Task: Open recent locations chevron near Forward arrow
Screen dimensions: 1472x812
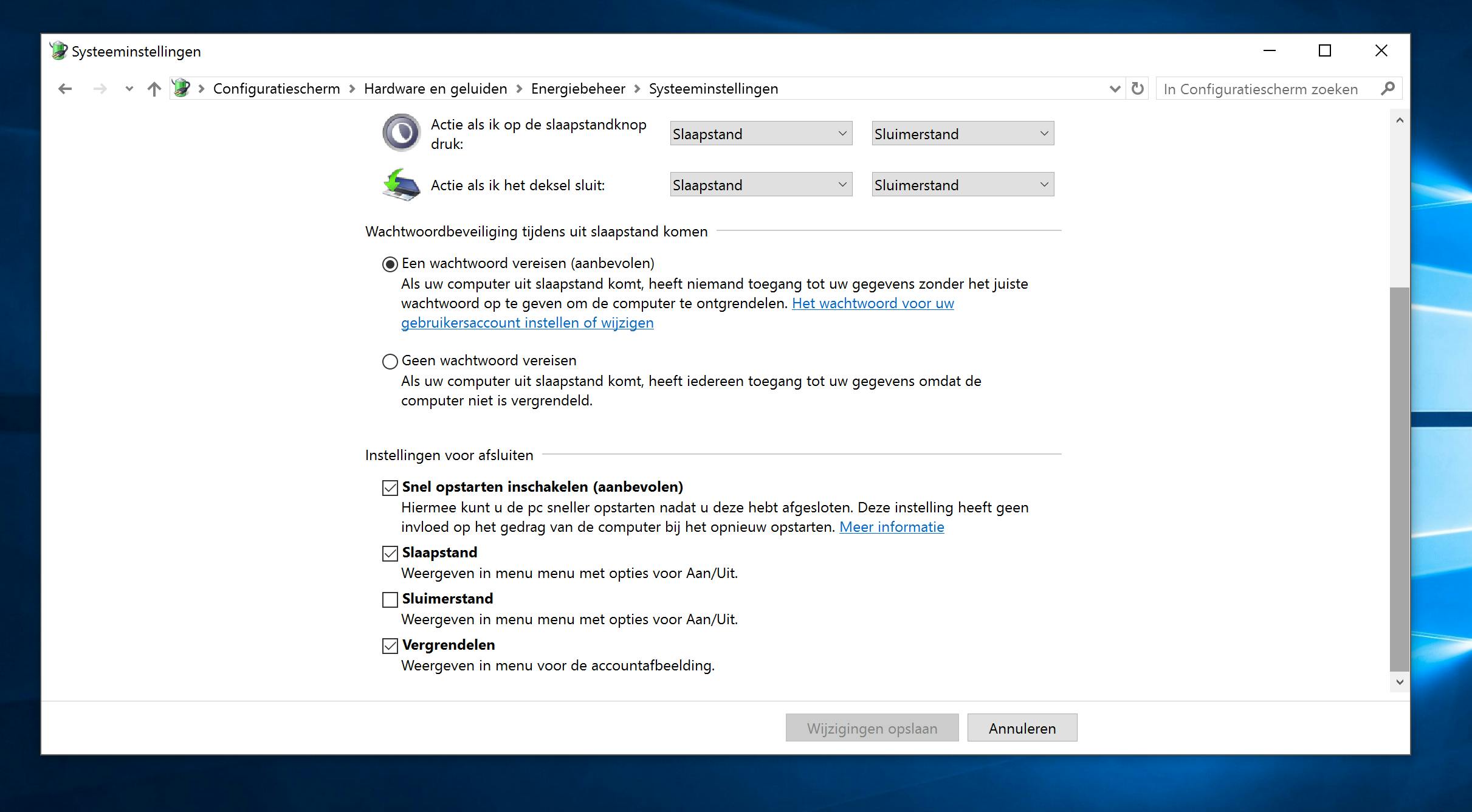Action: click(129, 89)
